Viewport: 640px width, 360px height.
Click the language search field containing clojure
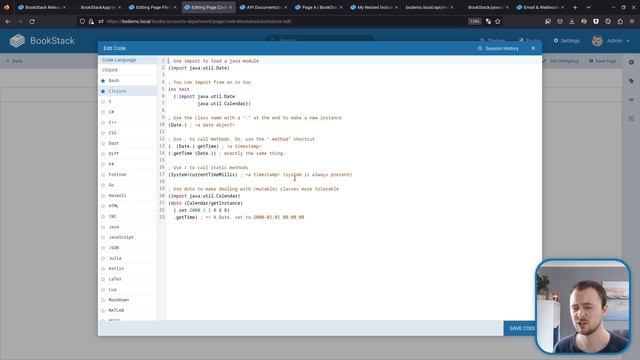click(127, 70)
